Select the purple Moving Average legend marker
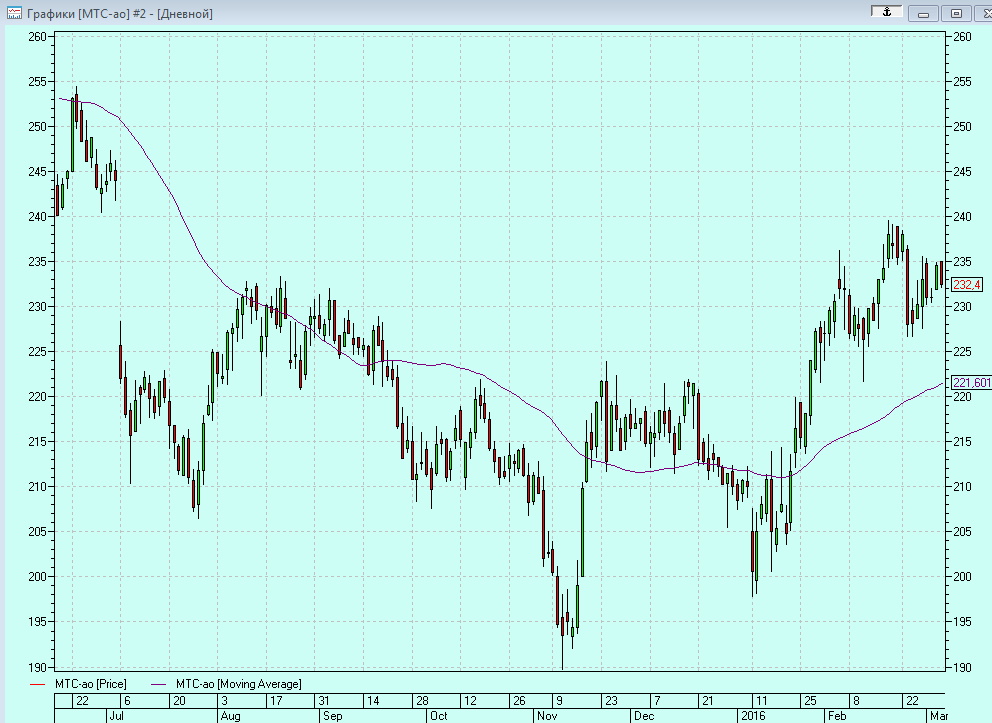This screenshot has height=723, width=992. pos(158,684)
